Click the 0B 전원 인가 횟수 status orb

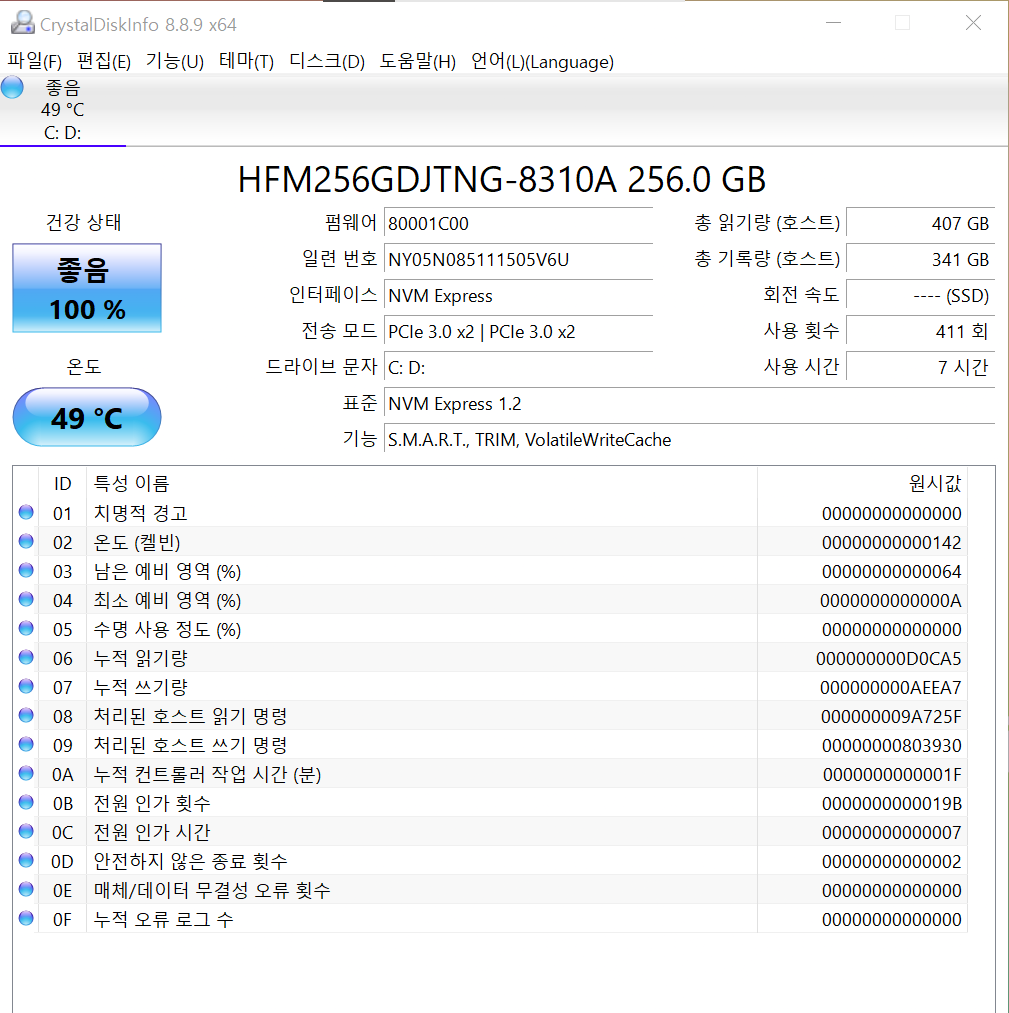(x=26, y=802)
